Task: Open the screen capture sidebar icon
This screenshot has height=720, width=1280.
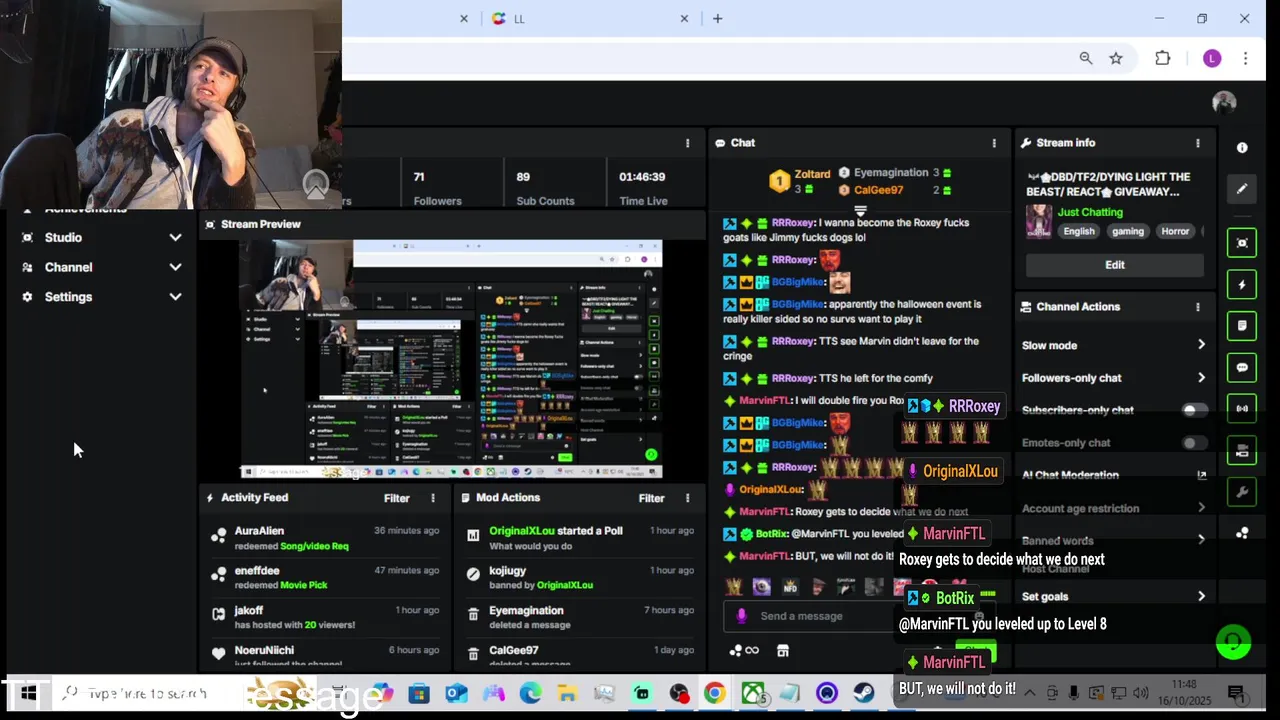Action: (1242, 243)
